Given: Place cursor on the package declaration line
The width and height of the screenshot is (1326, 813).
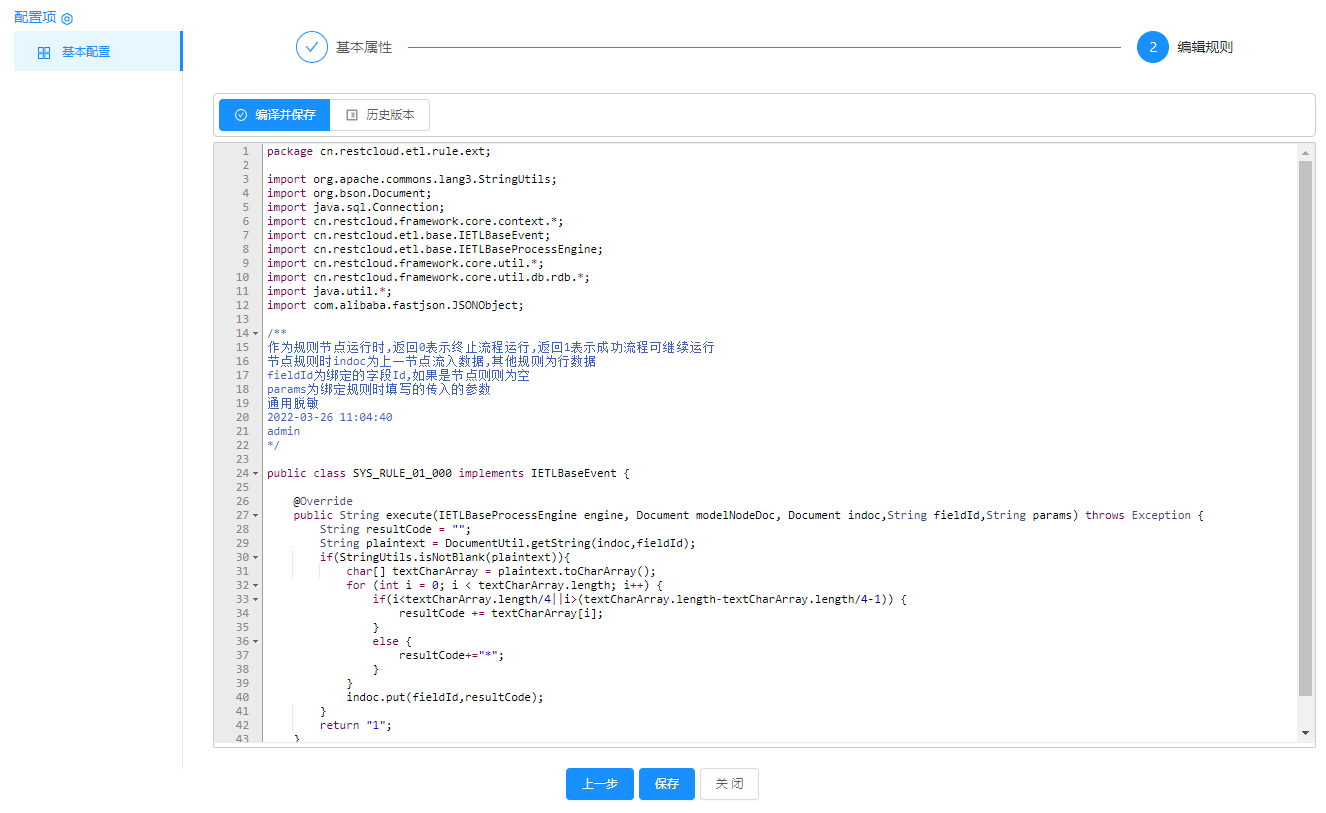Looking at the screenshot, I should (378, 151).
